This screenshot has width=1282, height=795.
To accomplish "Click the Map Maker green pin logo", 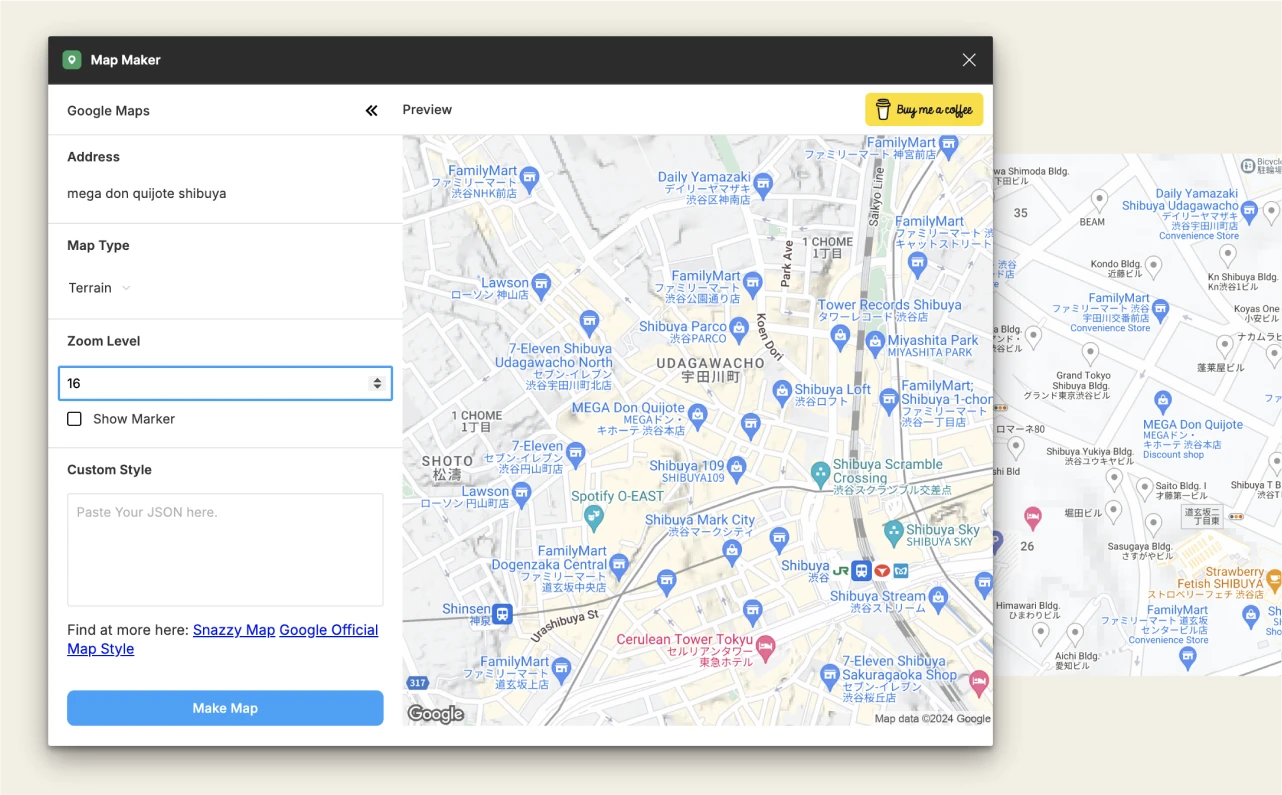I will pos(71,60).
